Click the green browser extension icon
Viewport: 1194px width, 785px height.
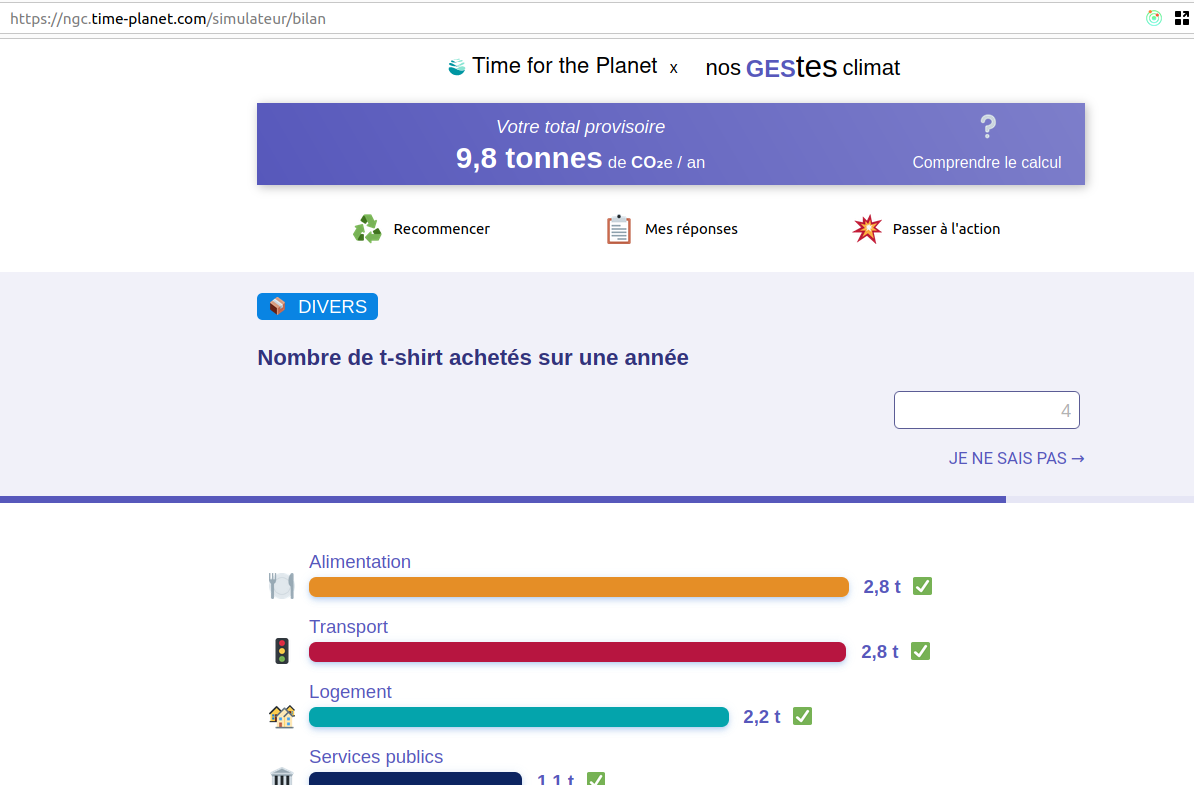(1154, 18)
